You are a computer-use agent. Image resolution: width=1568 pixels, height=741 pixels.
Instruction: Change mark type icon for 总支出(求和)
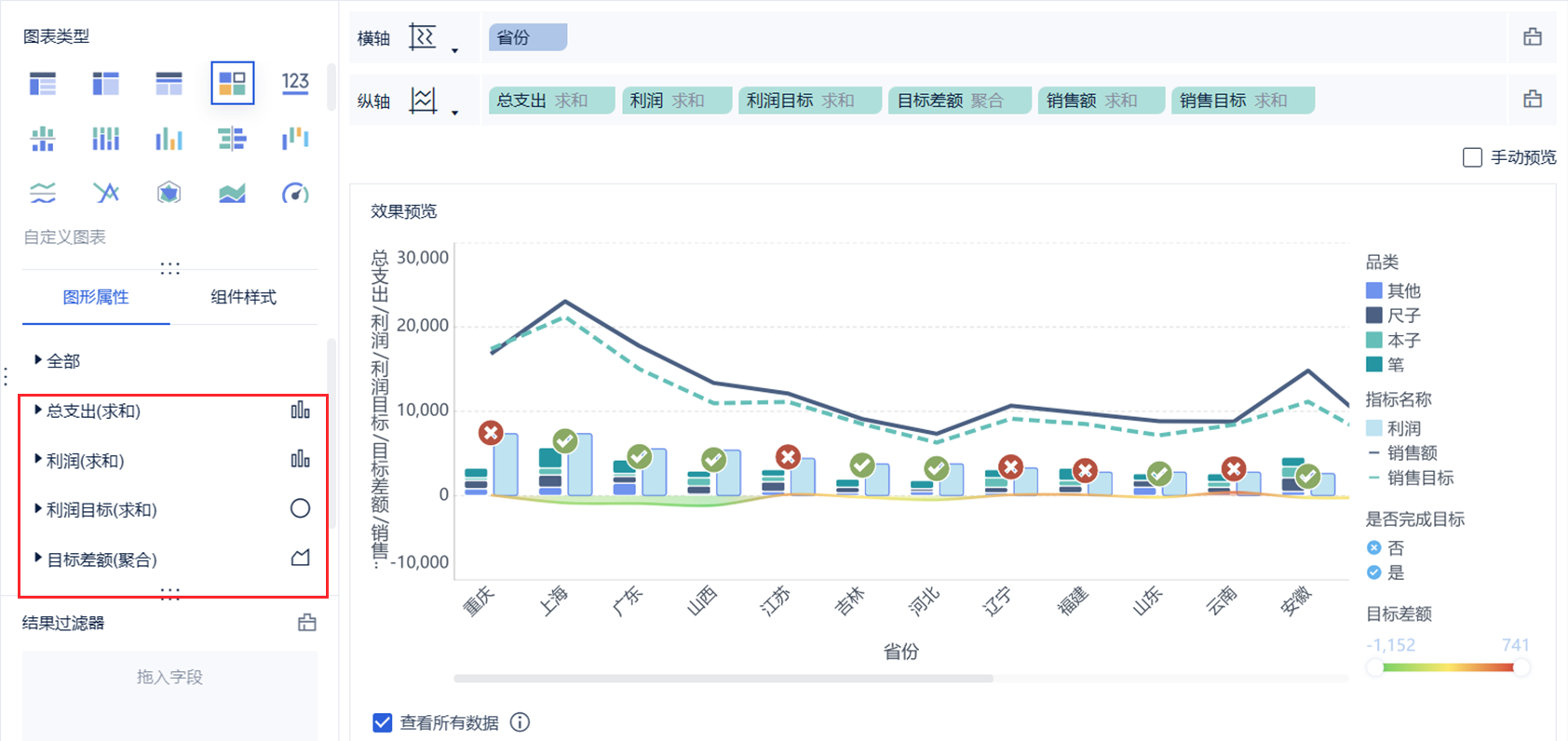[300, 411]
